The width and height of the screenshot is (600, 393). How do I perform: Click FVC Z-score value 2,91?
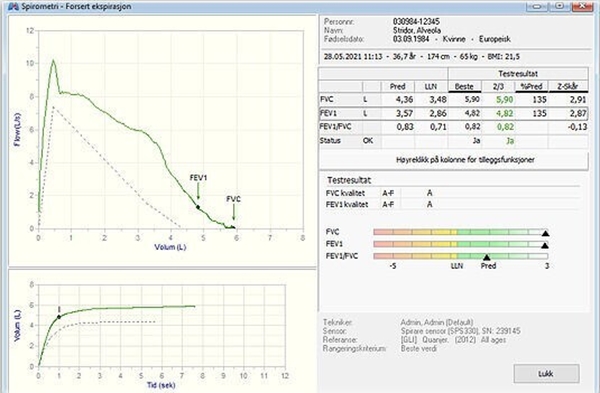click(577, 99)
